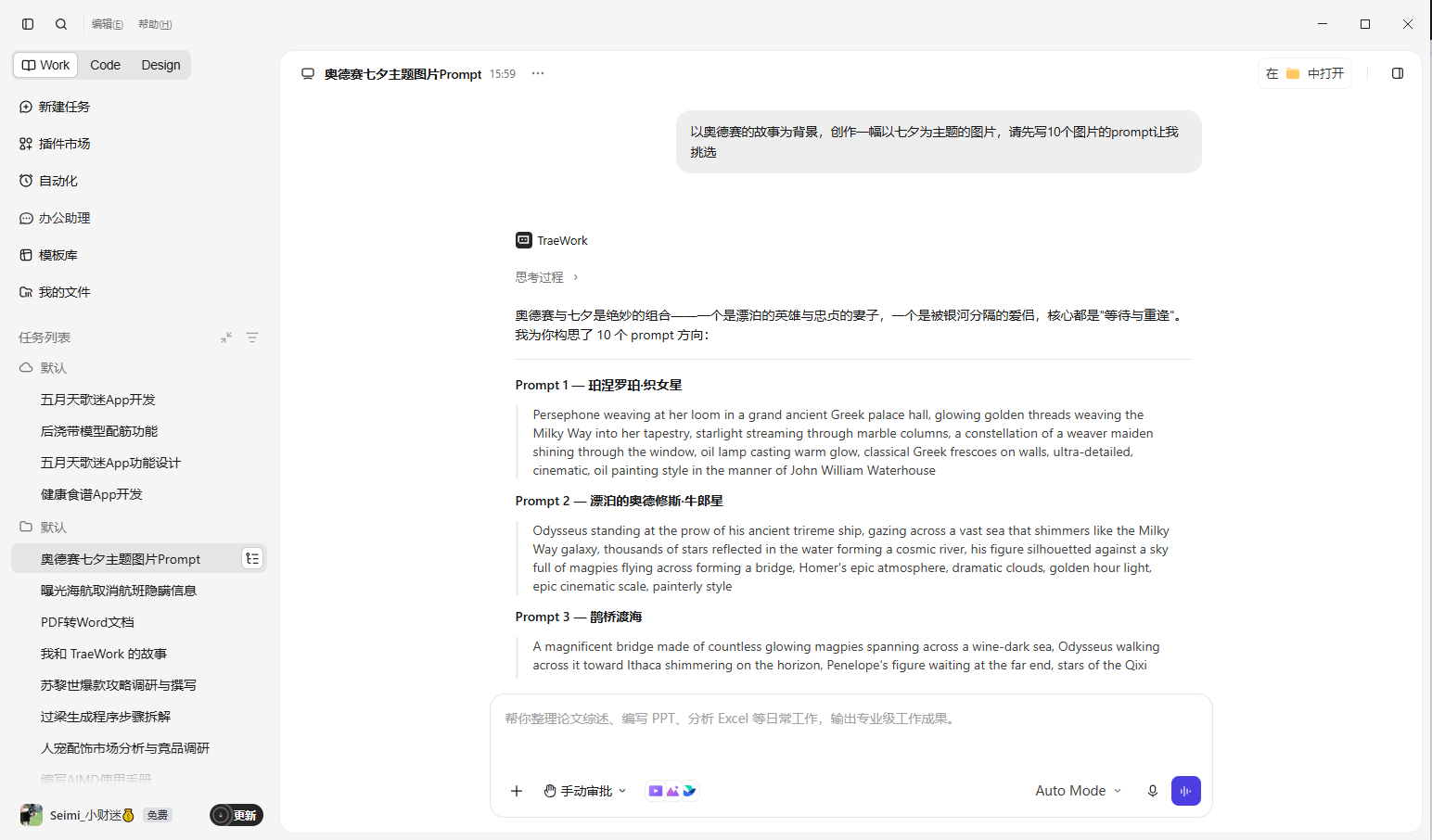1432x840 pixels.
Task: Click the plus attachment icon
Action: click(517, 791)
